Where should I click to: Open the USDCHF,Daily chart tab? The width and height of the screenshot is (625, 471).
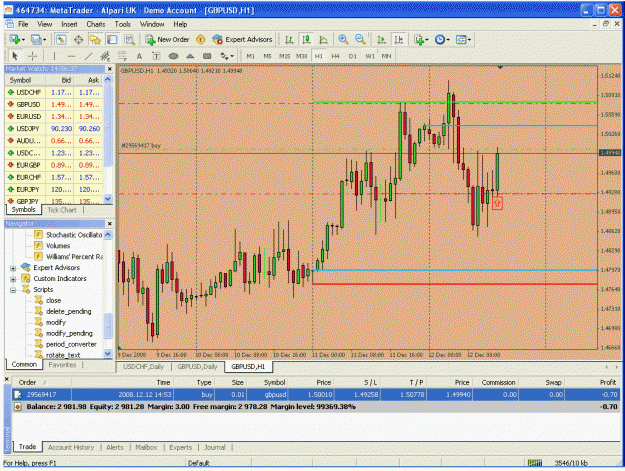click(143, 367)
